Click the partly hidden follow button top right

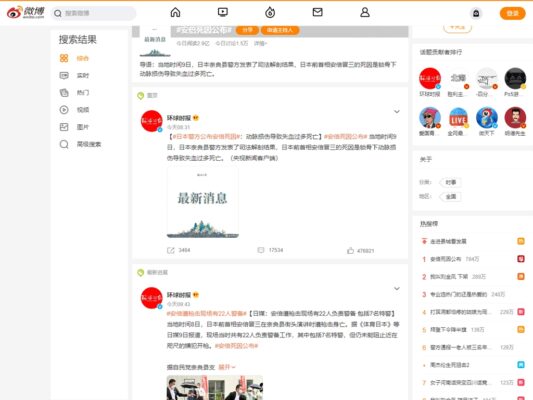[458, 29]
